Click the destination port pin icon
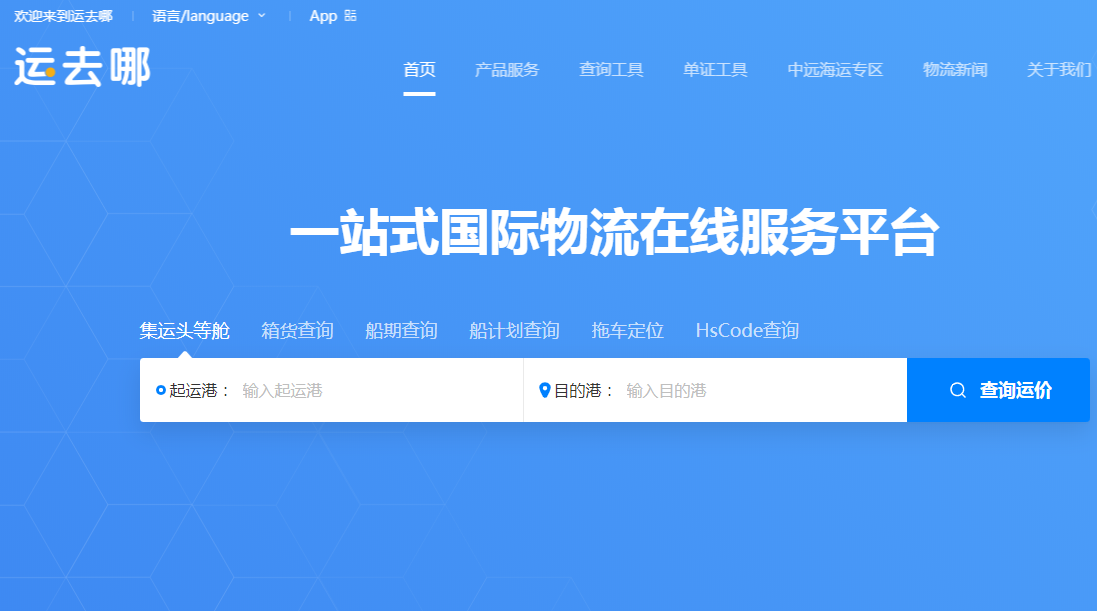This screenshot has height=611, width=1097. 544,390
